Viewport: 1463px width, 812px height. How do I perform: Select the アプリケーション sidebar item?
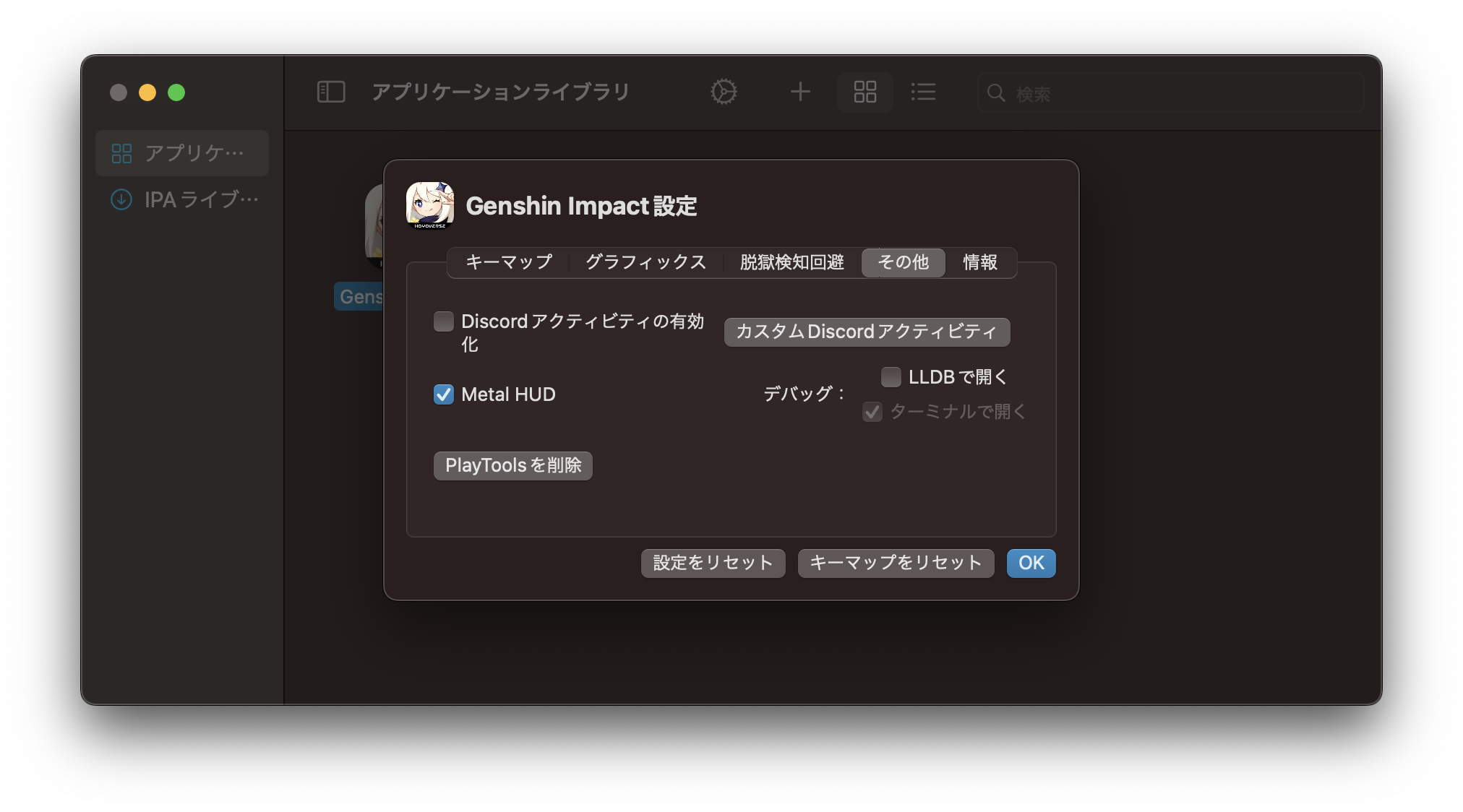click(x=182, y=153)
